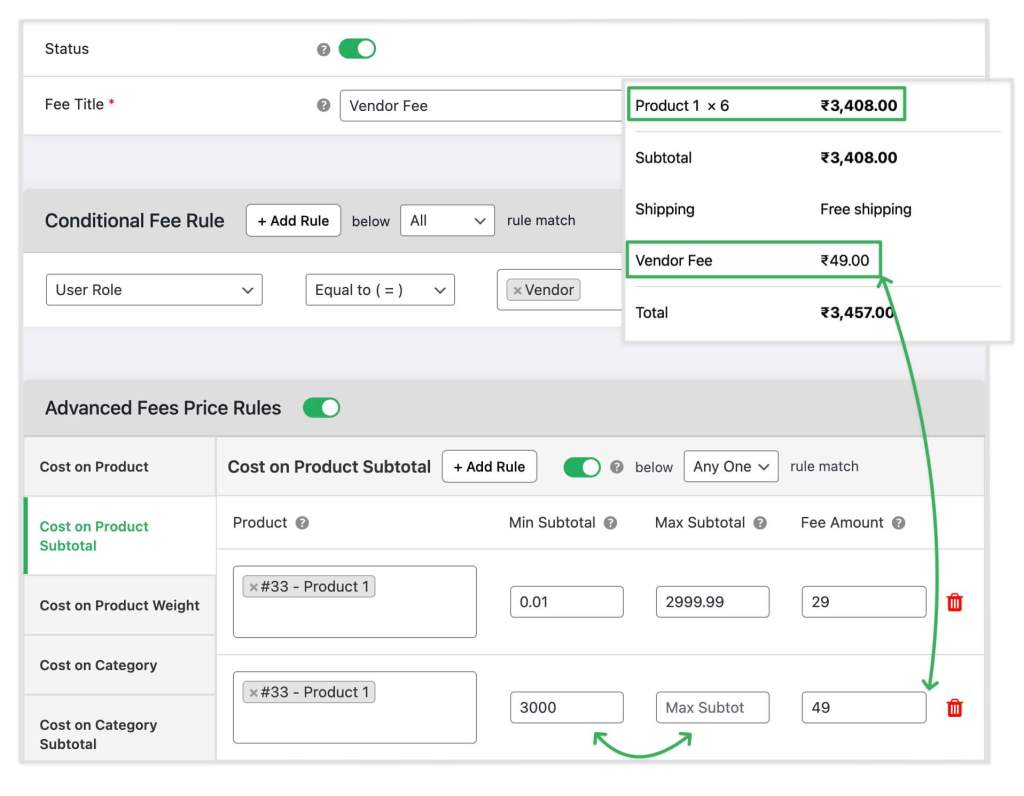Toggle Advanced Fees Price Rules switch
1024x796 pixels.
coord(321,408)
